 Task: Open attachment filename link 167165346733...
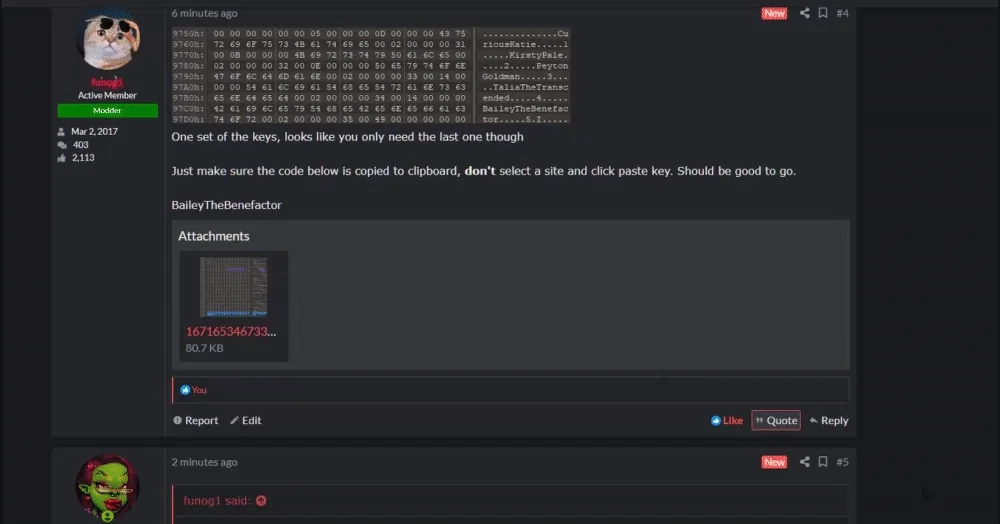(231, 331)
